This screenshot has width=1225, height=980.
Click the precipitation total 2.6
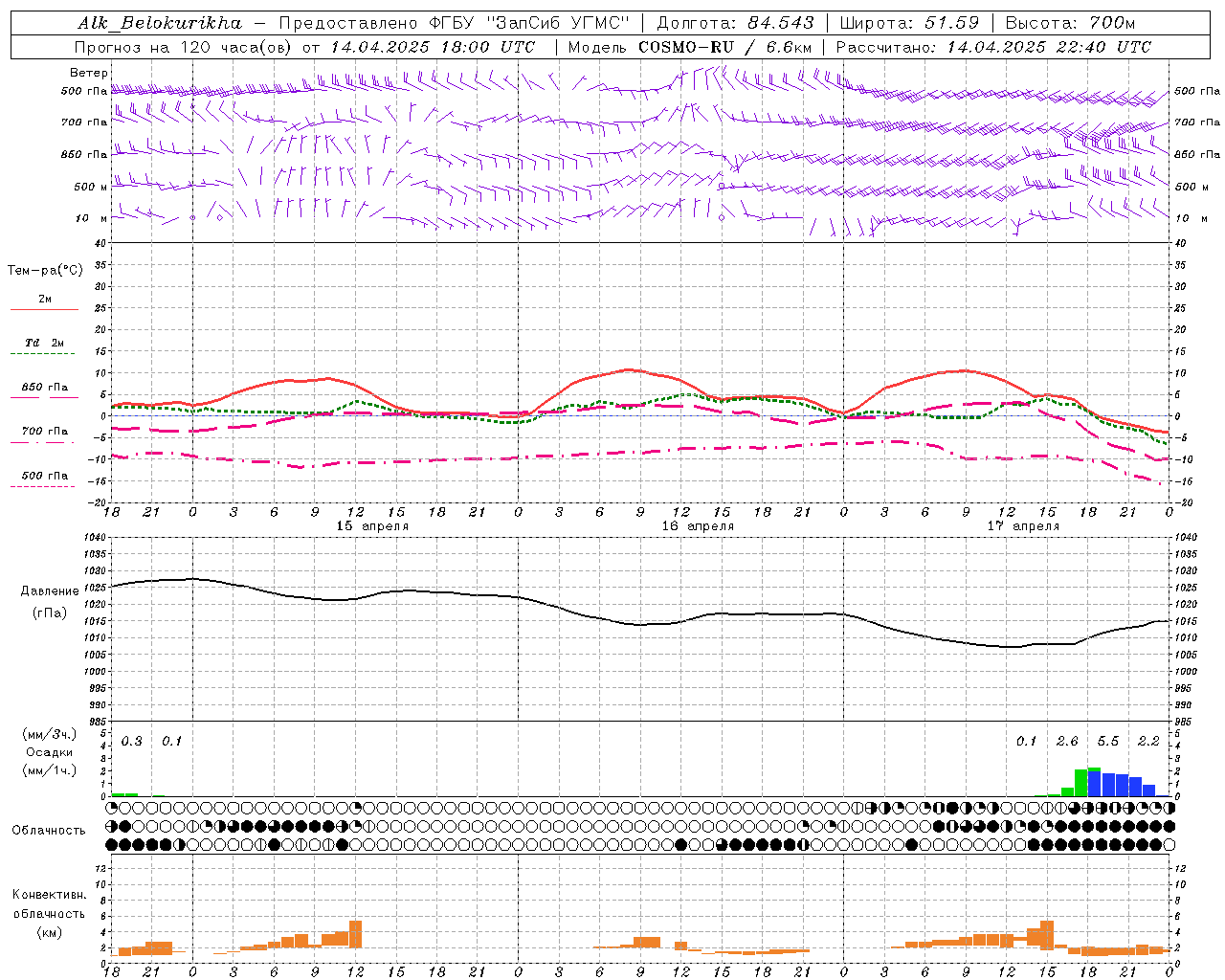point(1067,742)
